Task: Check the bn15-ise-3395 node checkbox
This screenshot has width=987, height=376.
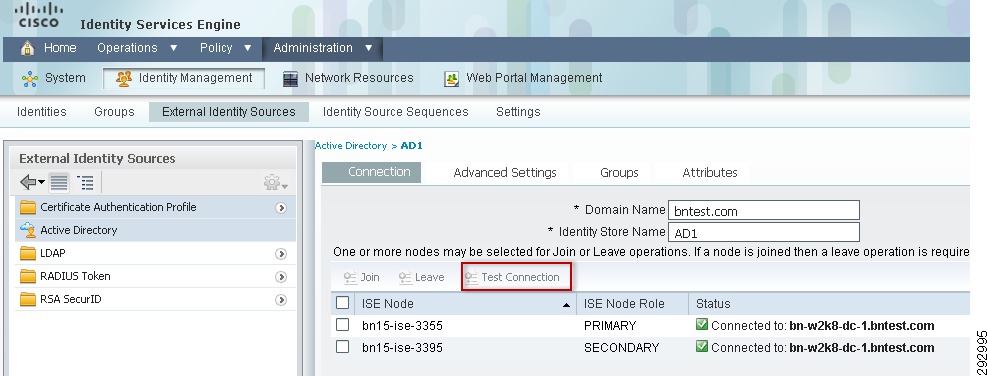Action: (342, 347)
